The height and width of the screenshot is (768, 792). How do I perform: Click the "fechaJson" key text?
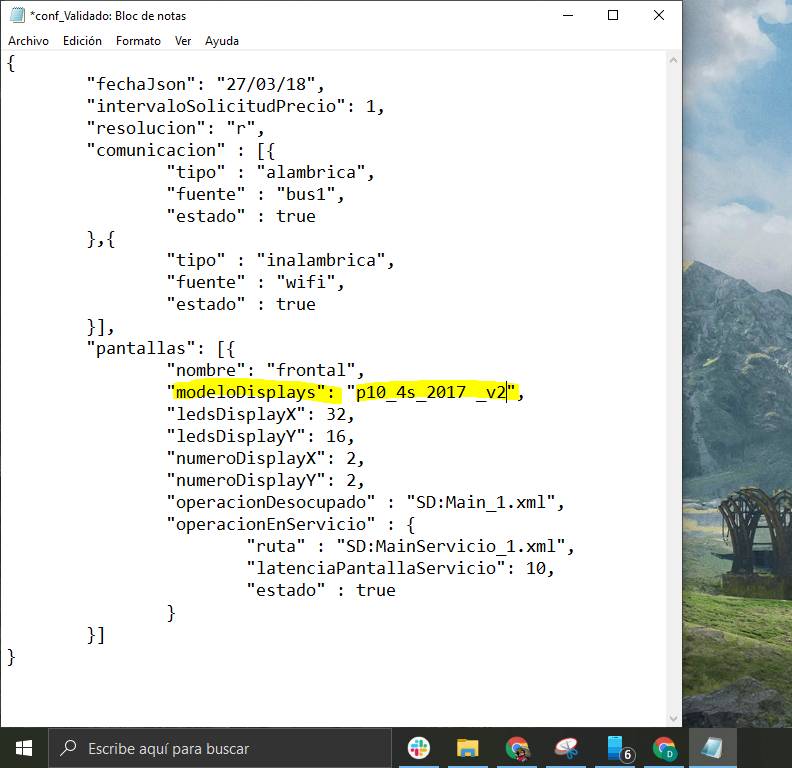(x=141, y=84)
